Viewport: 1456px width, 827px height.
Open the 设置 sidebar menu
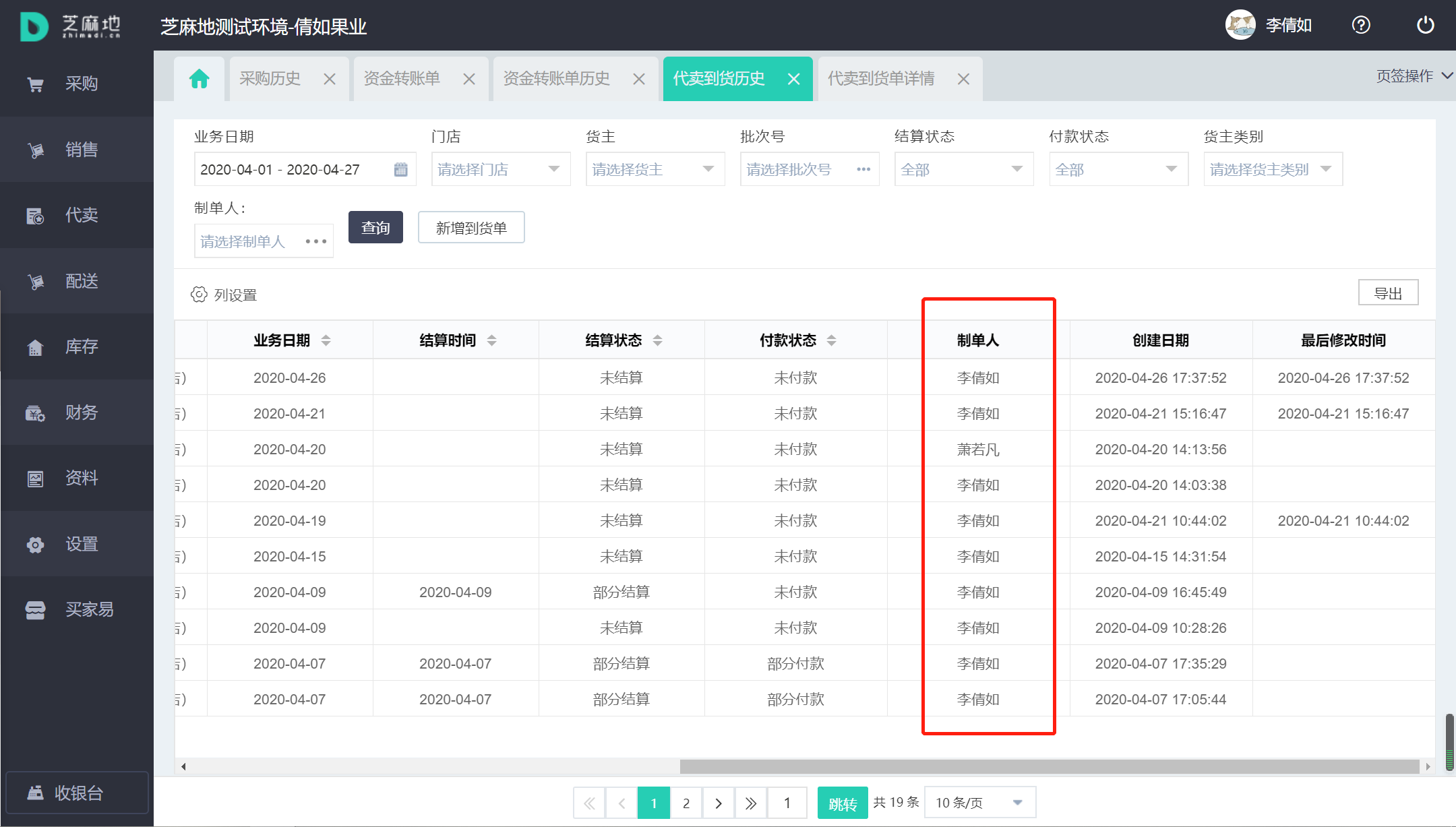point(77,544)
